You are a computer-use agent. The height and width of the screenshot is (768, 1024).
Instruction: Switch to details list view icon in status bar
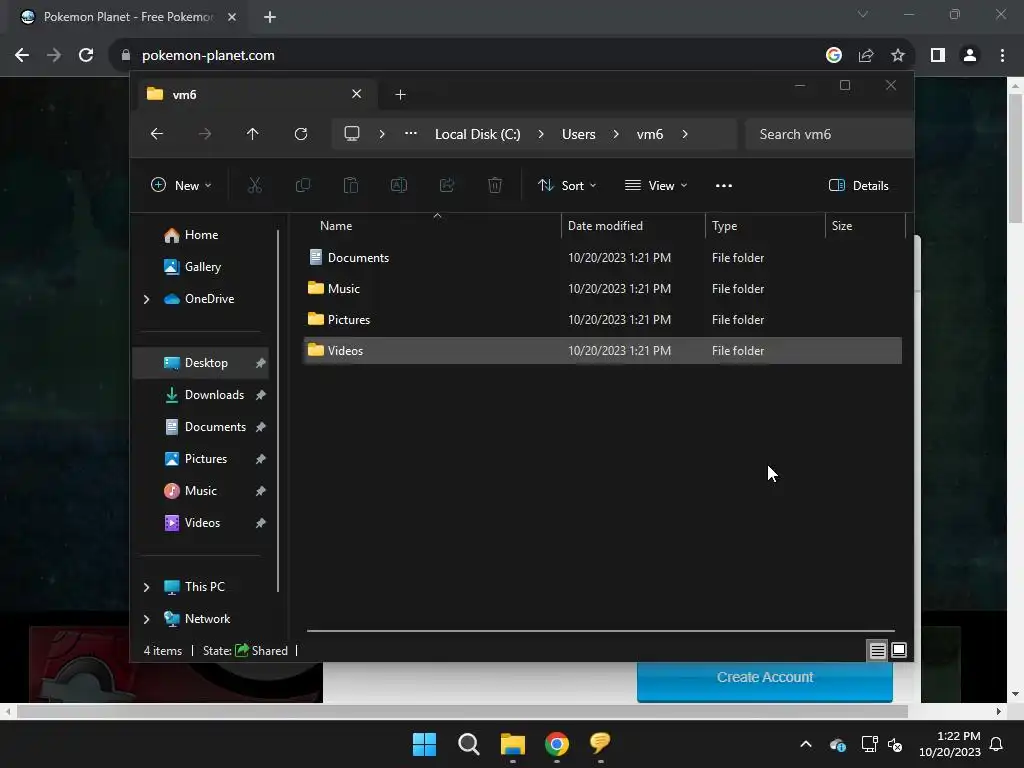(x=877, y=650)
